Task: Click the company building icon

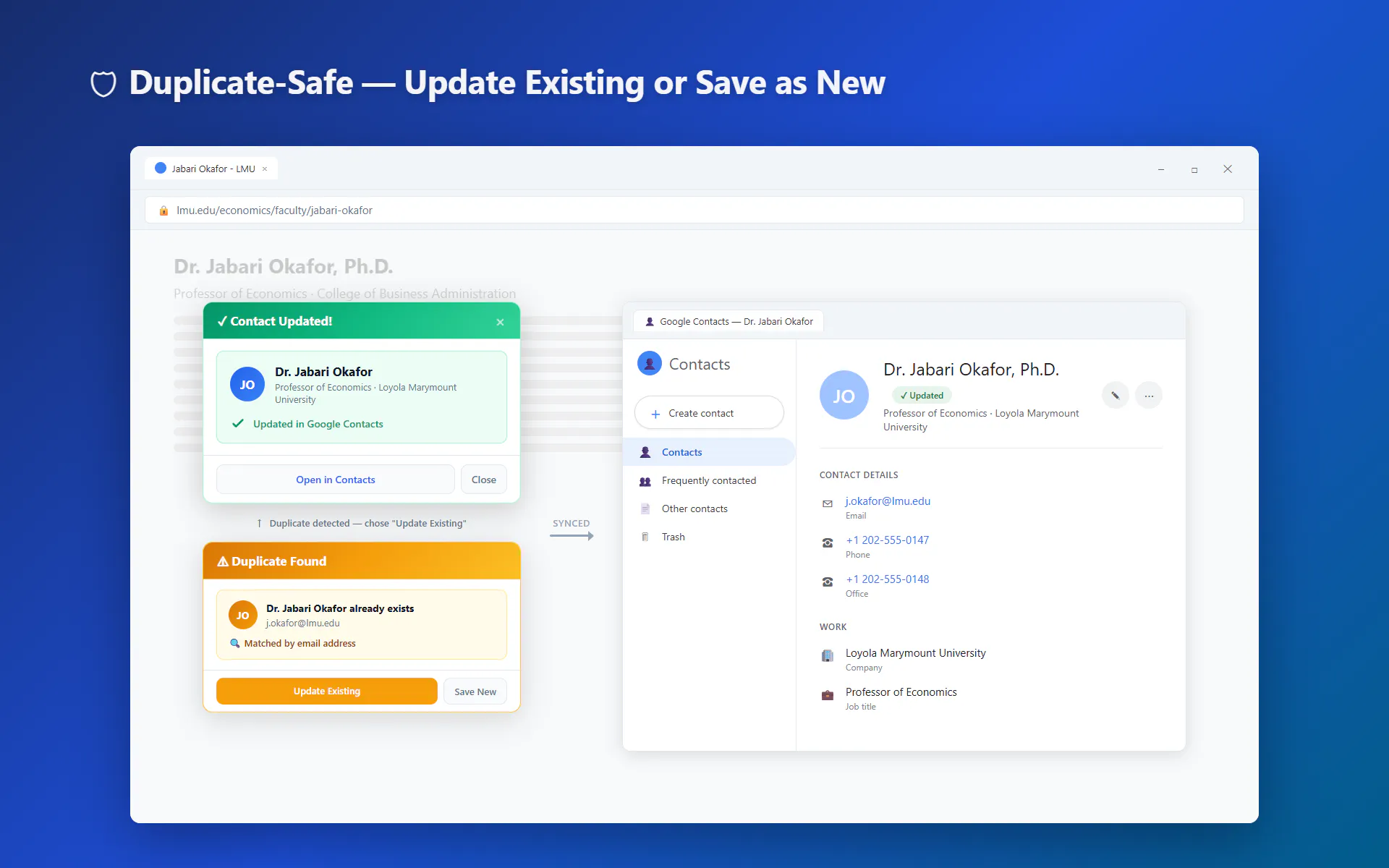Action: [x=828, y=656]
